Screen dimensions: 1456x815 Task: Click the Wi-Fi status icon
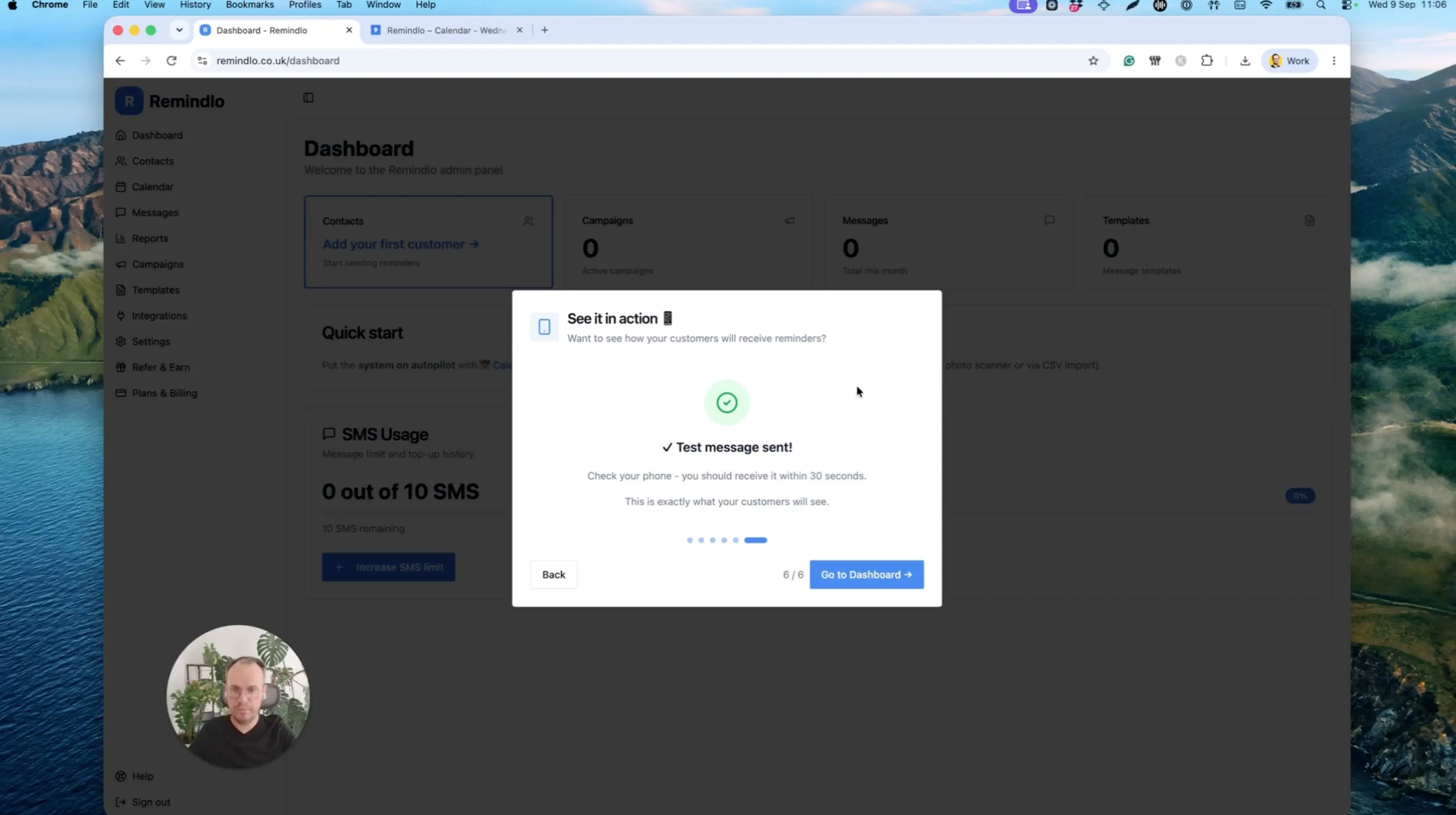(1266, 5)
